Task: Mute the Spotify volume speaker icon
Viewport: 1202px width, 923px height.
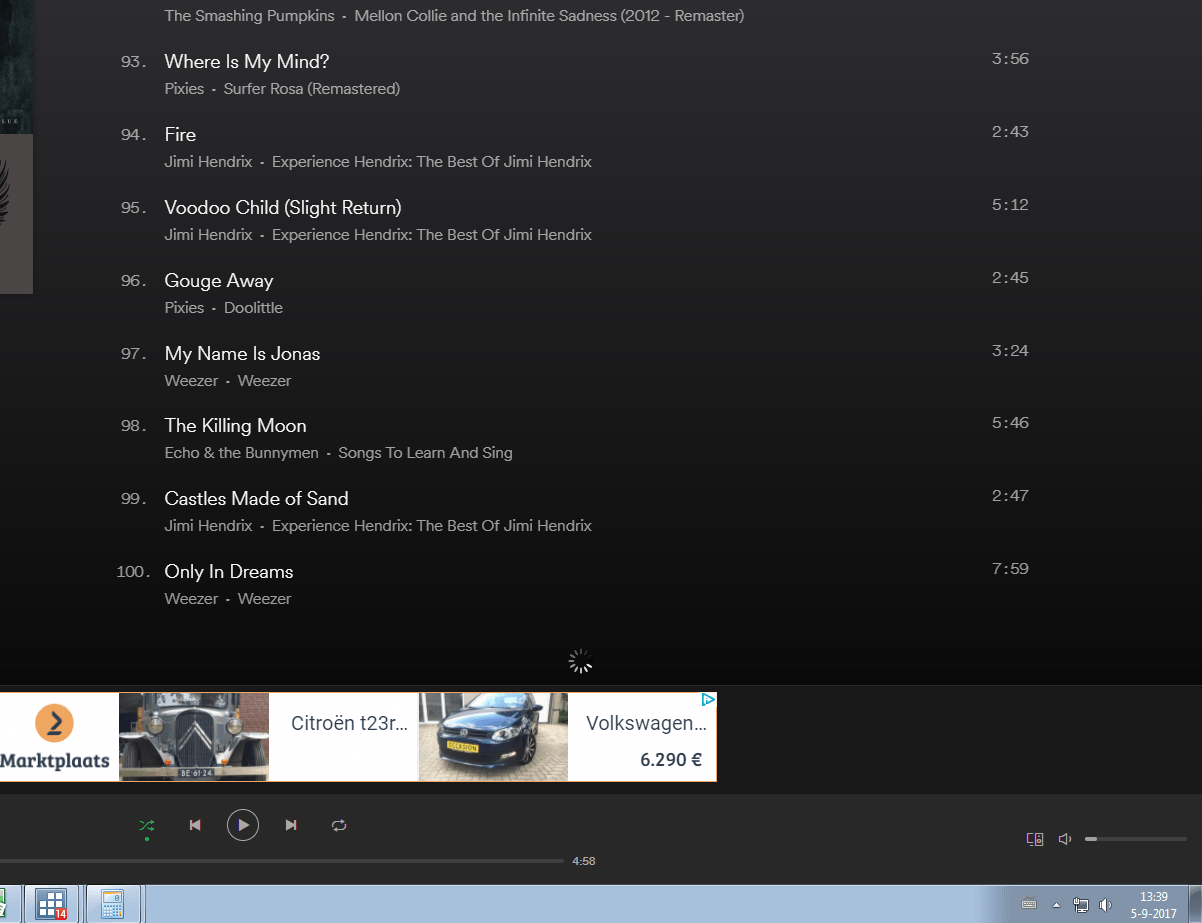Action: click(1065, 839)
